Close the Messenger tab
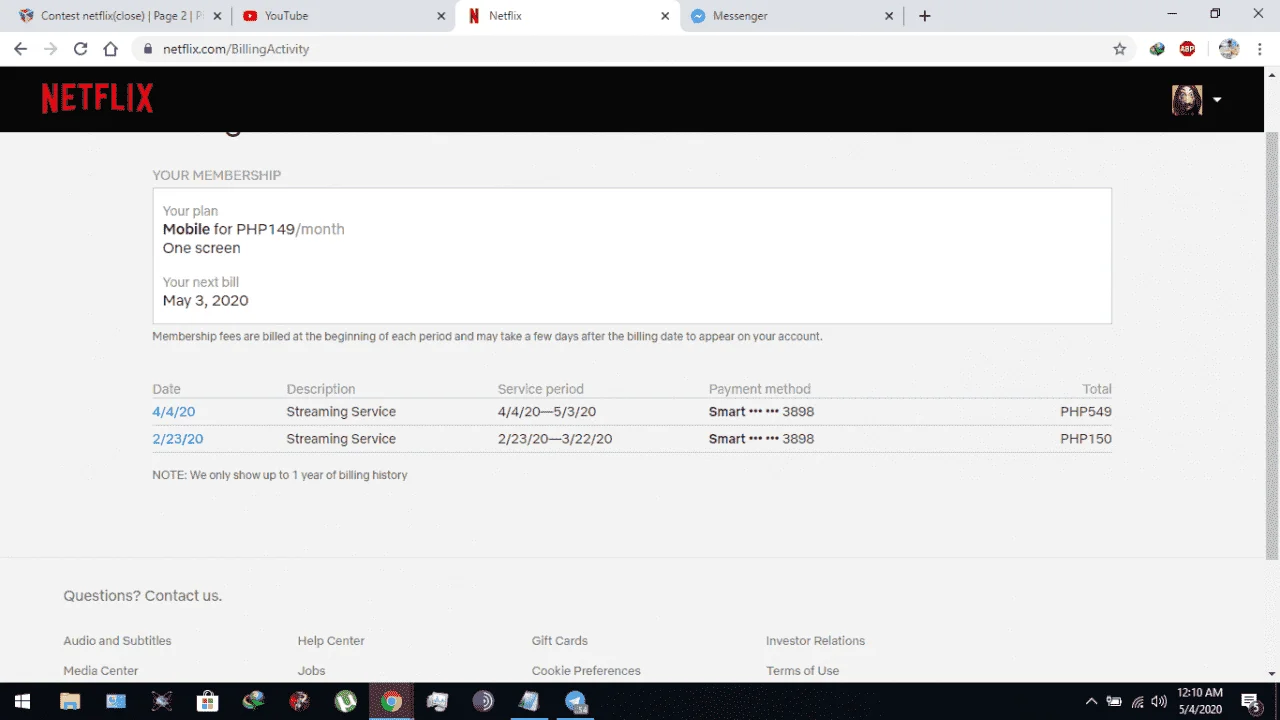 point(890,16)
